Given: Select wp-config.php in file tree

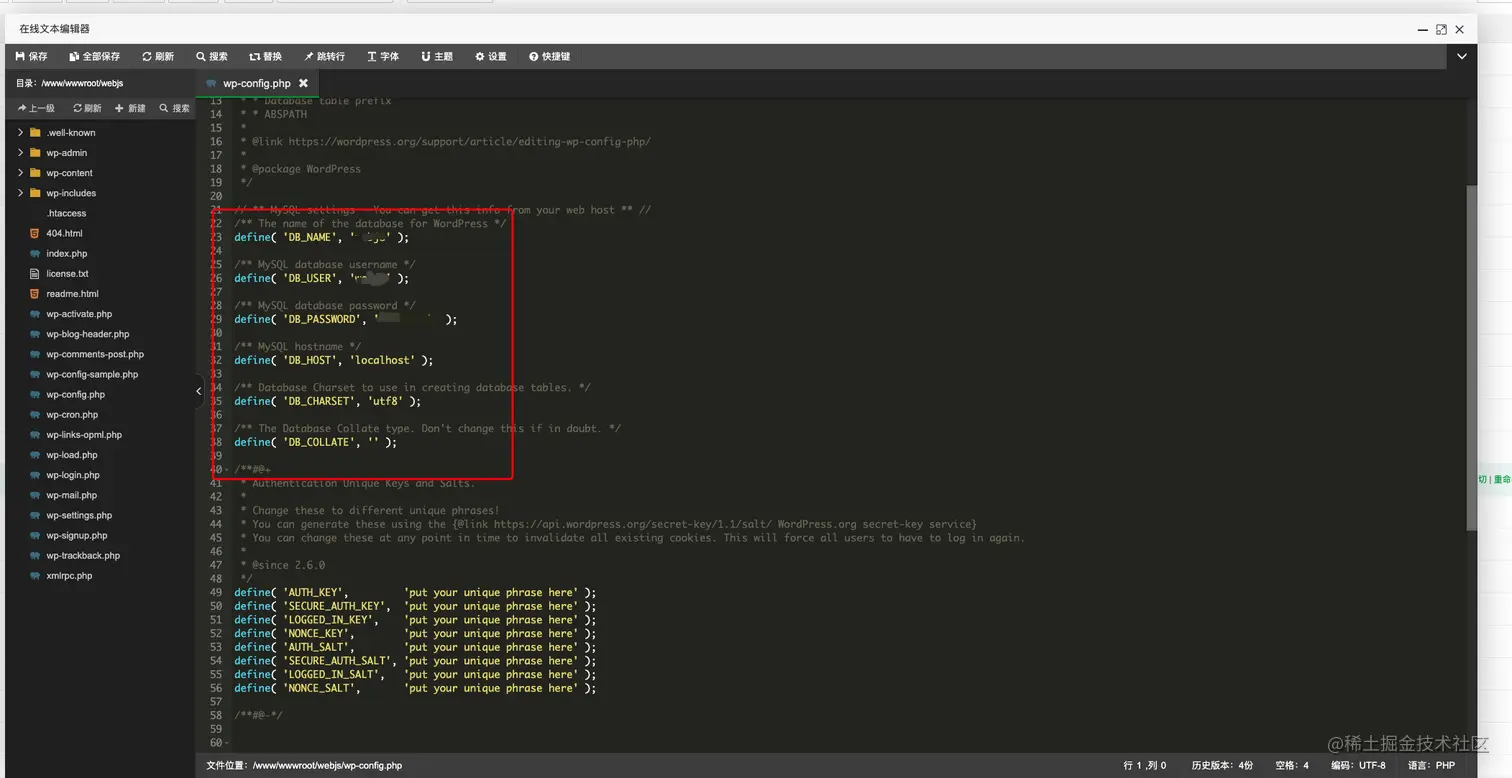Looking at the screenshot, I should 75,395.
